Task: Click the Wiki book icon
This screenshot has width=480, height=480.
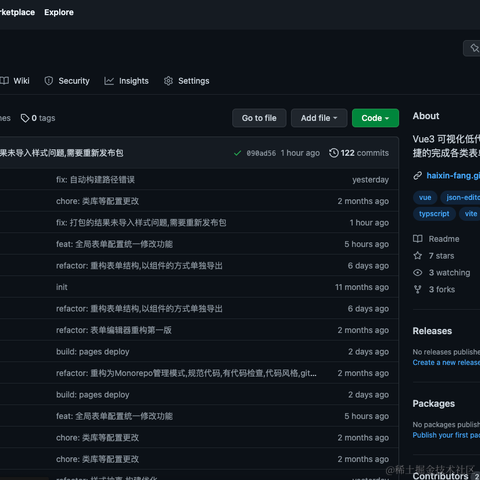Action: [4, 81]
